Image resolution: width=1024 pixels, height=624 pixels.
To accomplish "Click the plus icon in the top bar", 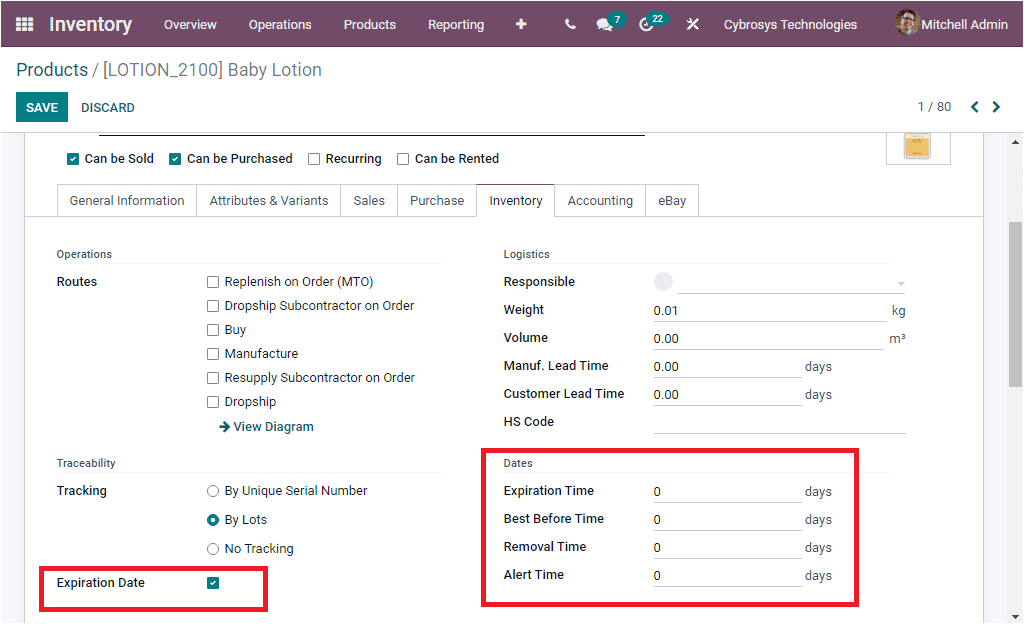I will point(521,23).
